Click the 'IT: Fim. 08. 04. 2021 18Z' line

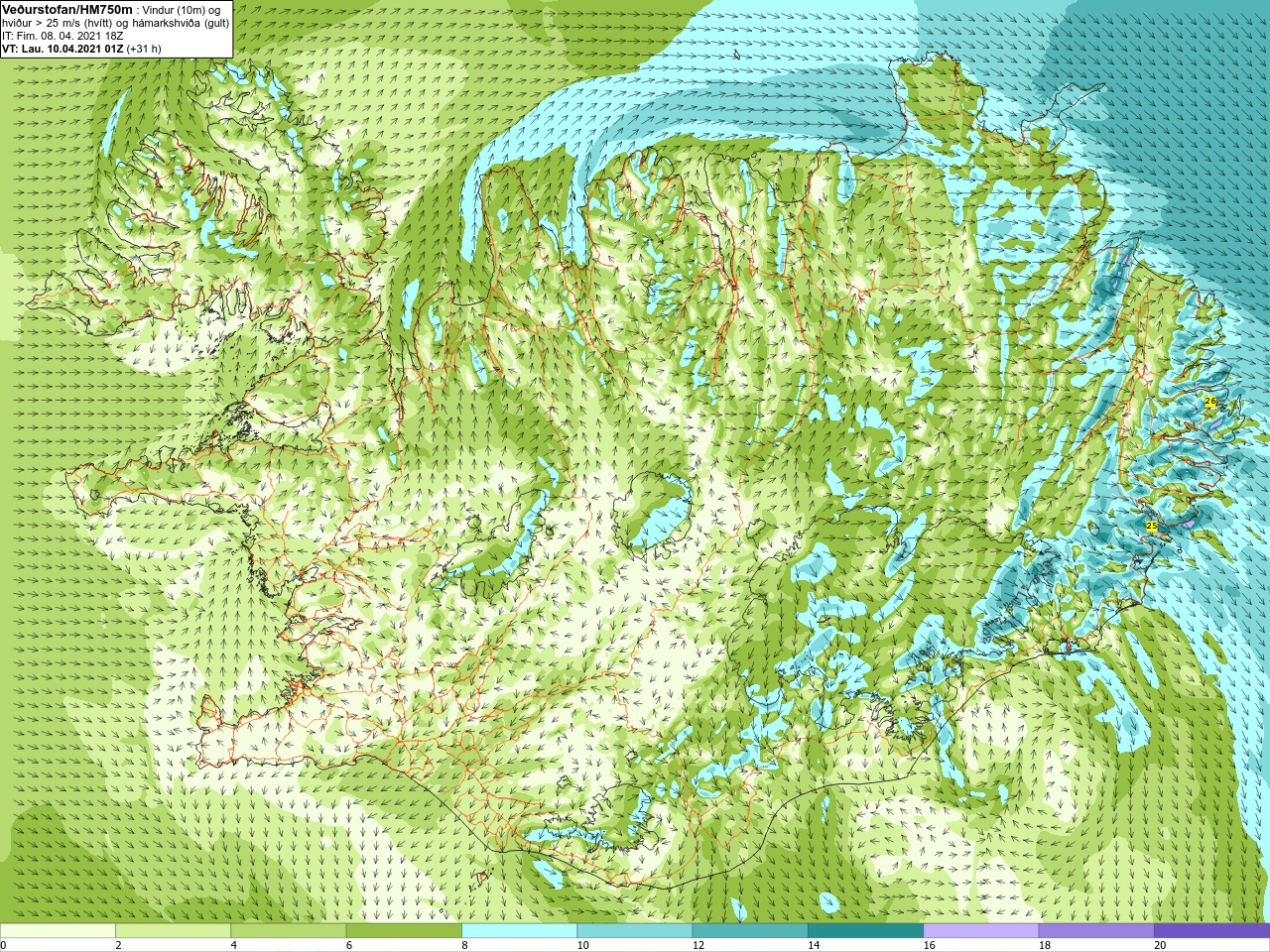63,36
